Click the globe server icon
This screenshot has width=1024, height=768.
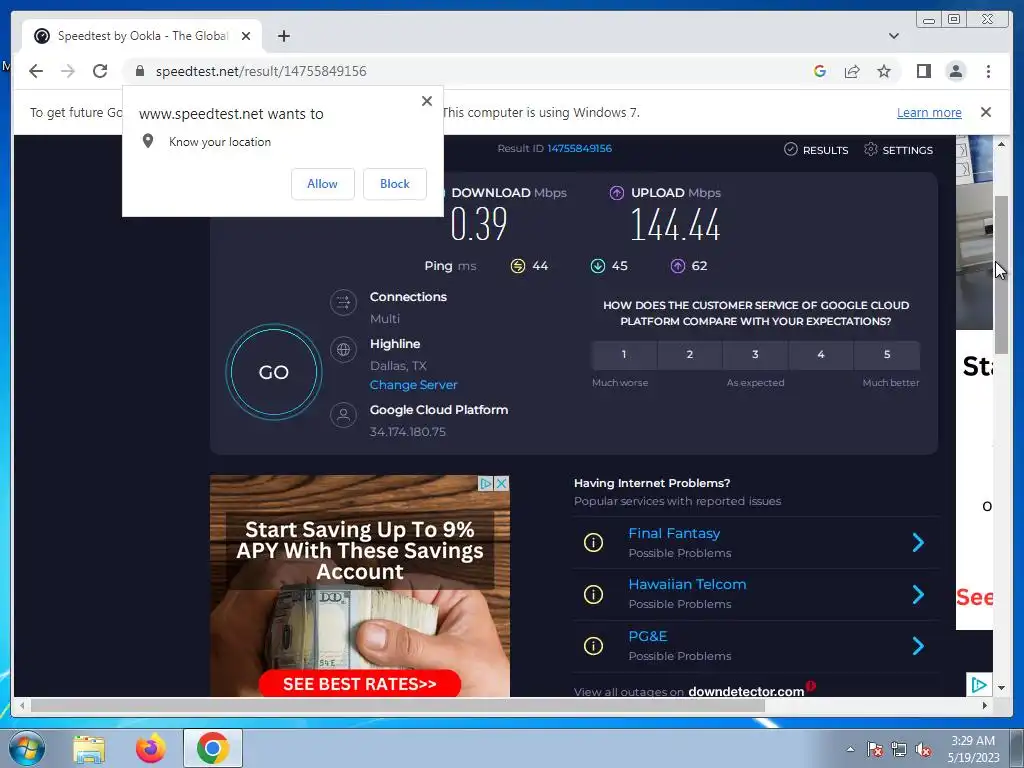point(344,349)
